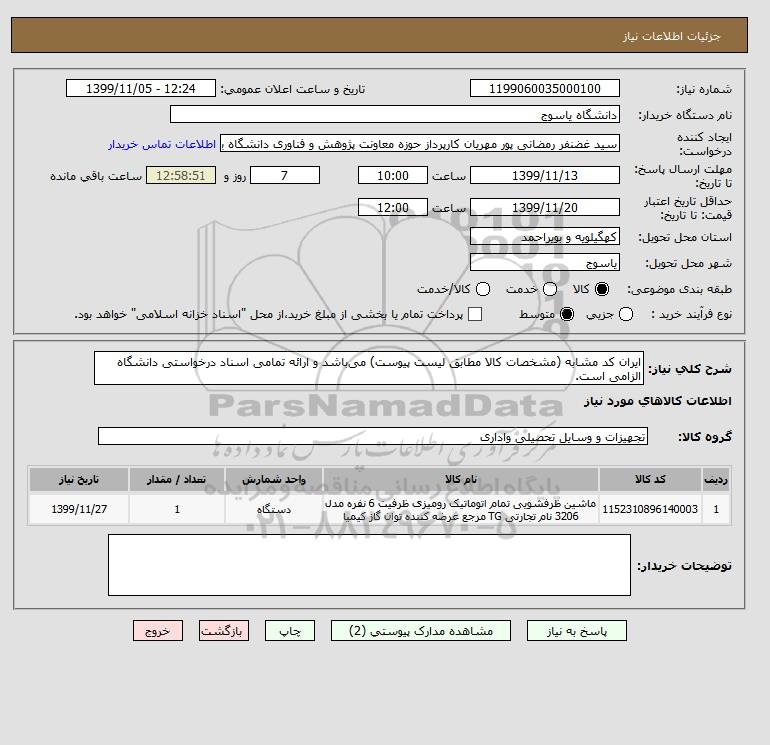Screen dimensions: 770x745
Task: Click the buyer name field دانشگاه یاسوج
Action: pos(395,114)
